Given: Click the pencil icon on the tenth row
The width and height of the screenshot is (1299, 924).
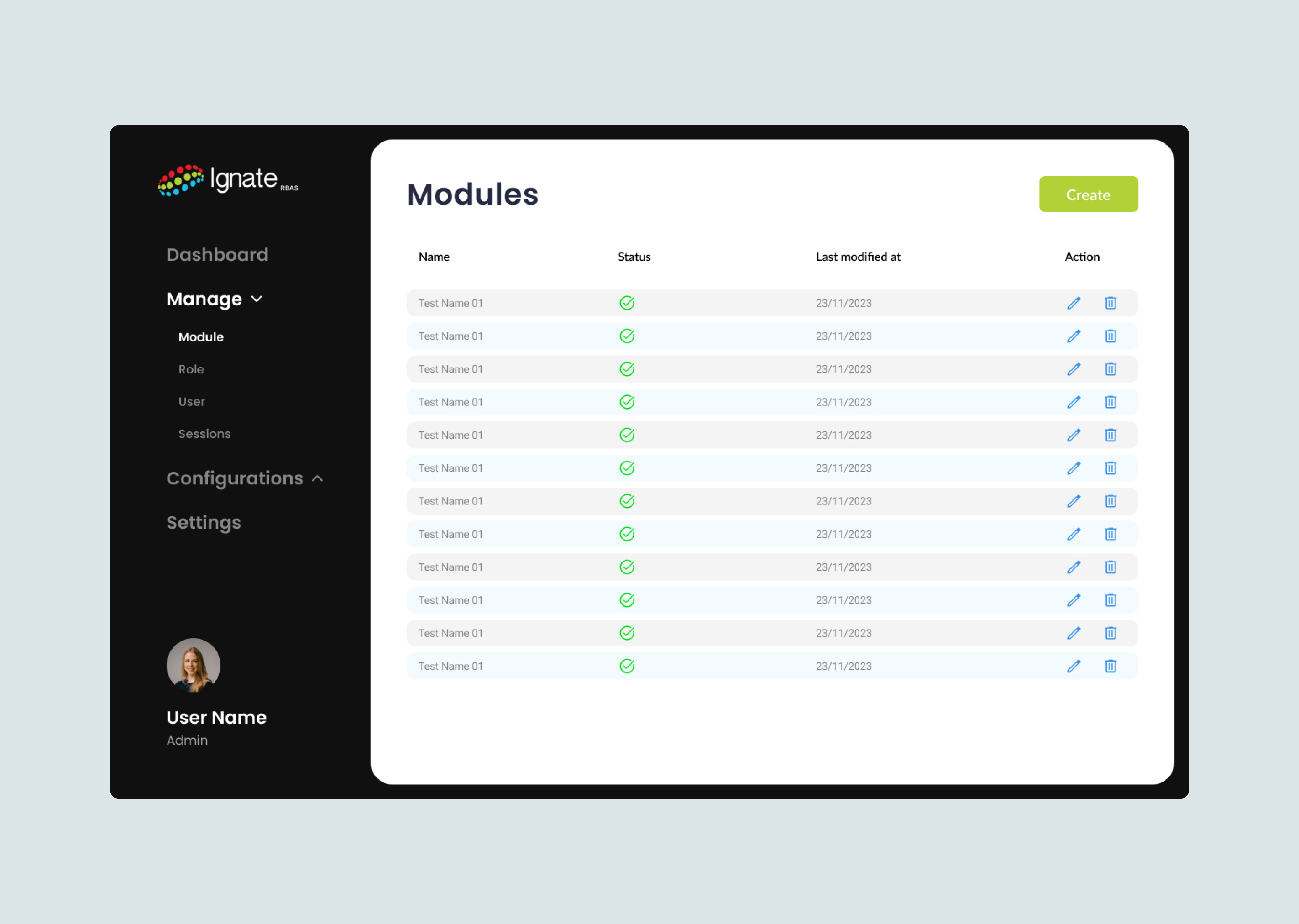Looking at the screenshot, I should (1074, 600).
